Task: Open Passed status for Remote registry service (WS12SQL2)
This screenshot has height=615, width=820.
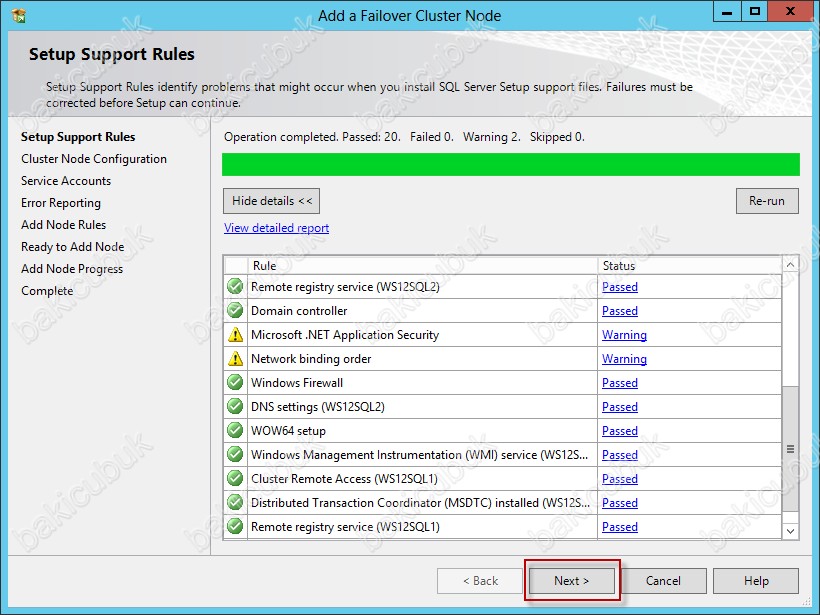Action: pyautogui.click(x=620, y=287)
